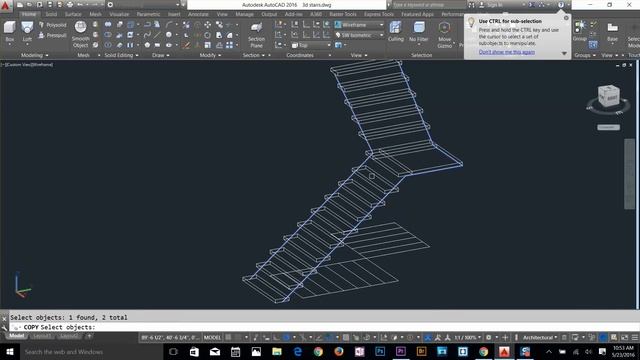This screenshot has width=640, height=360.
Task: Switch to the Model layout tab
Action: [17, 336]
